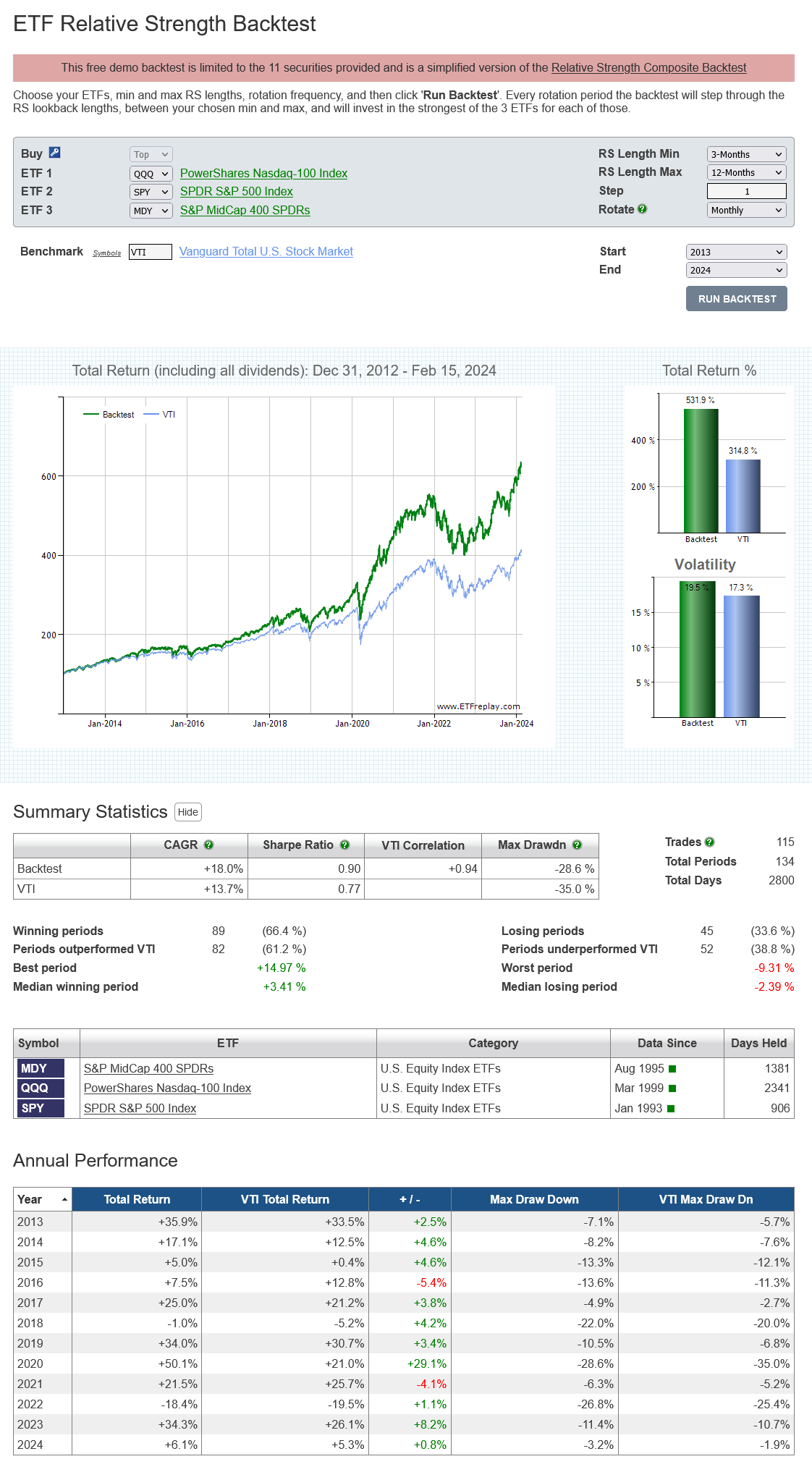Click the Benchmark VTI input field
The image size is (812, 1459).
(150, 252)
